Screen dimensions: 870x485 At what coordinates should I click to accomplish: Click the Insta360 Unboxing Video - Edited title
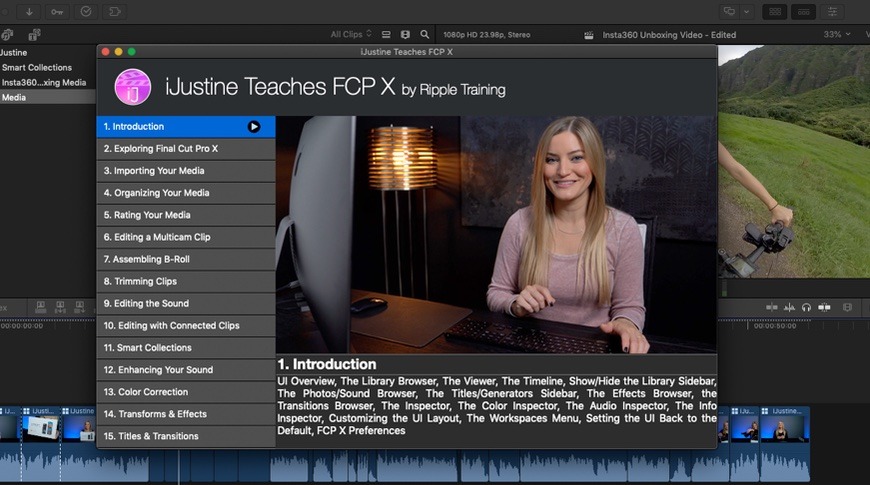pyautogui.click(x=669, y=35)
